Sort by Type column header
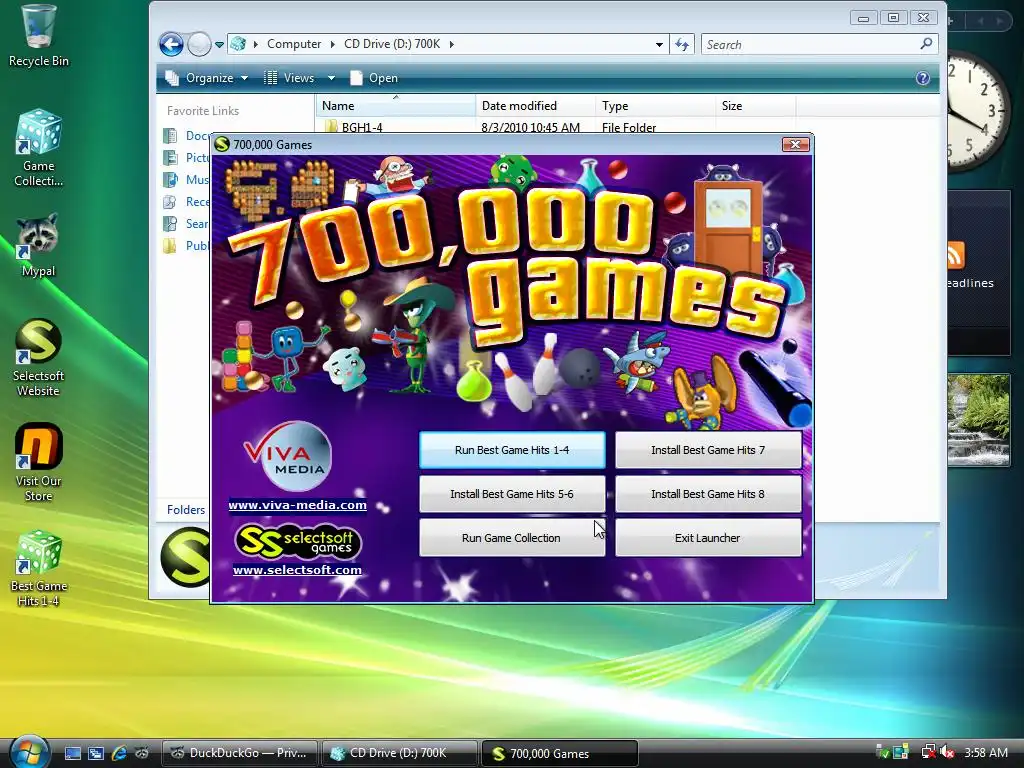 click(655, 106)
